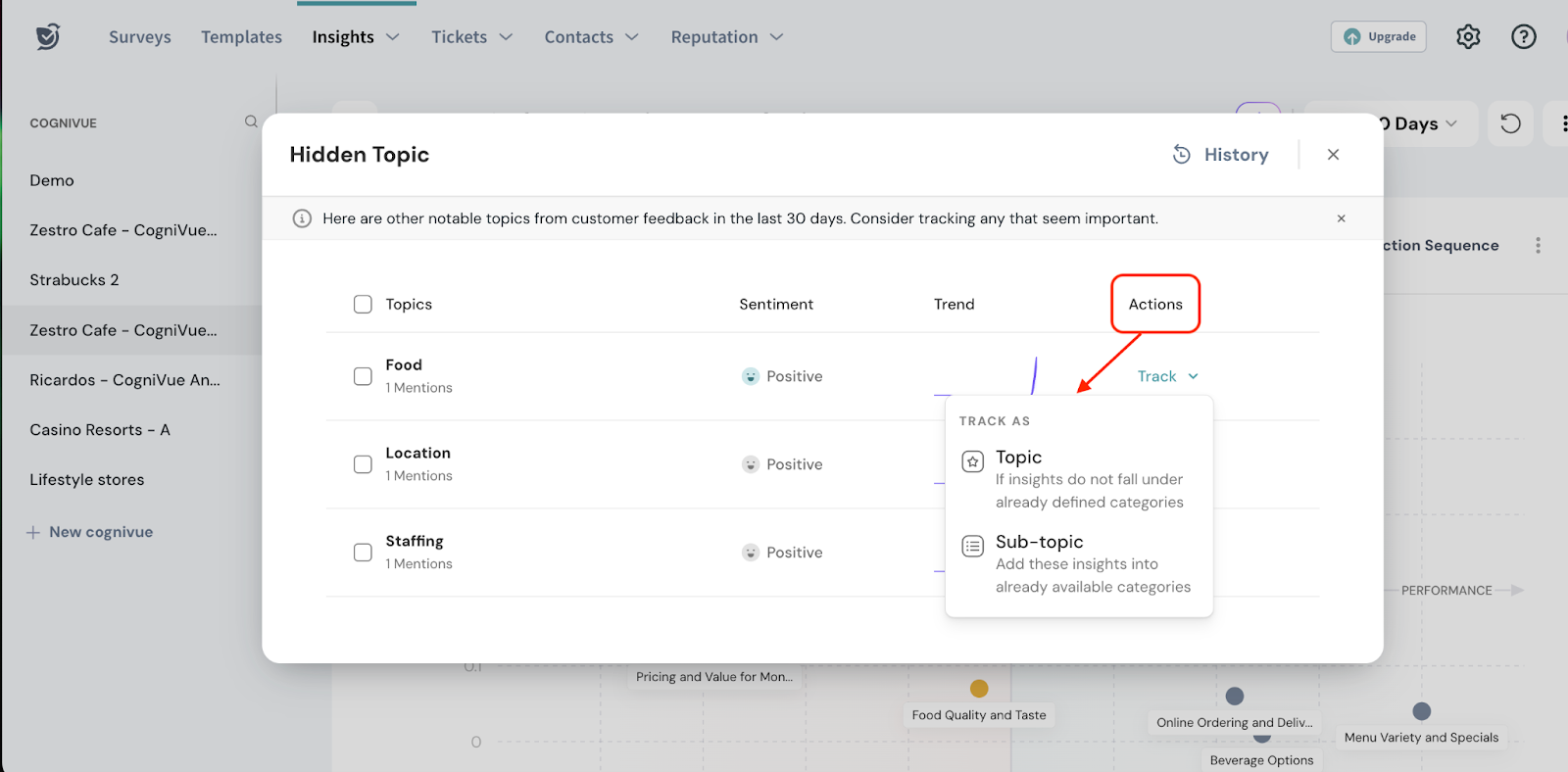The width and height of the screenshot is (1568, 772).
Task: Open the History view
Action: (x=1221, y=155)
